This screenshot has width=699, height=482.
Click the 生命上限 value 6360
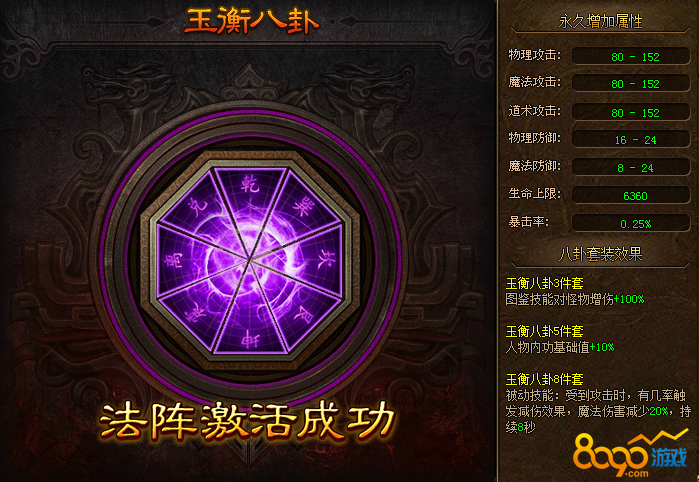[631, 195]
